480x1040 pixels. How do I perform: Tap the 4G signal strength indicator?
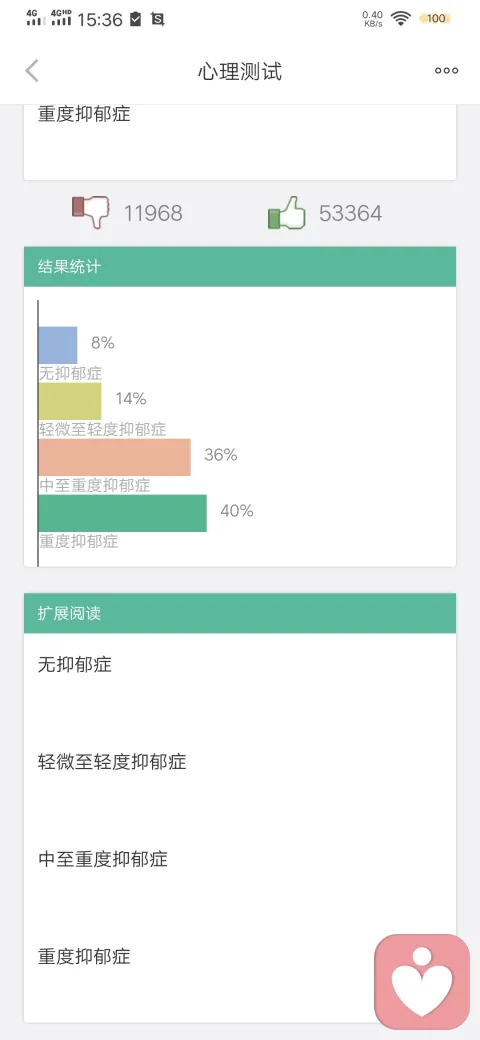(x=36, y=18)
